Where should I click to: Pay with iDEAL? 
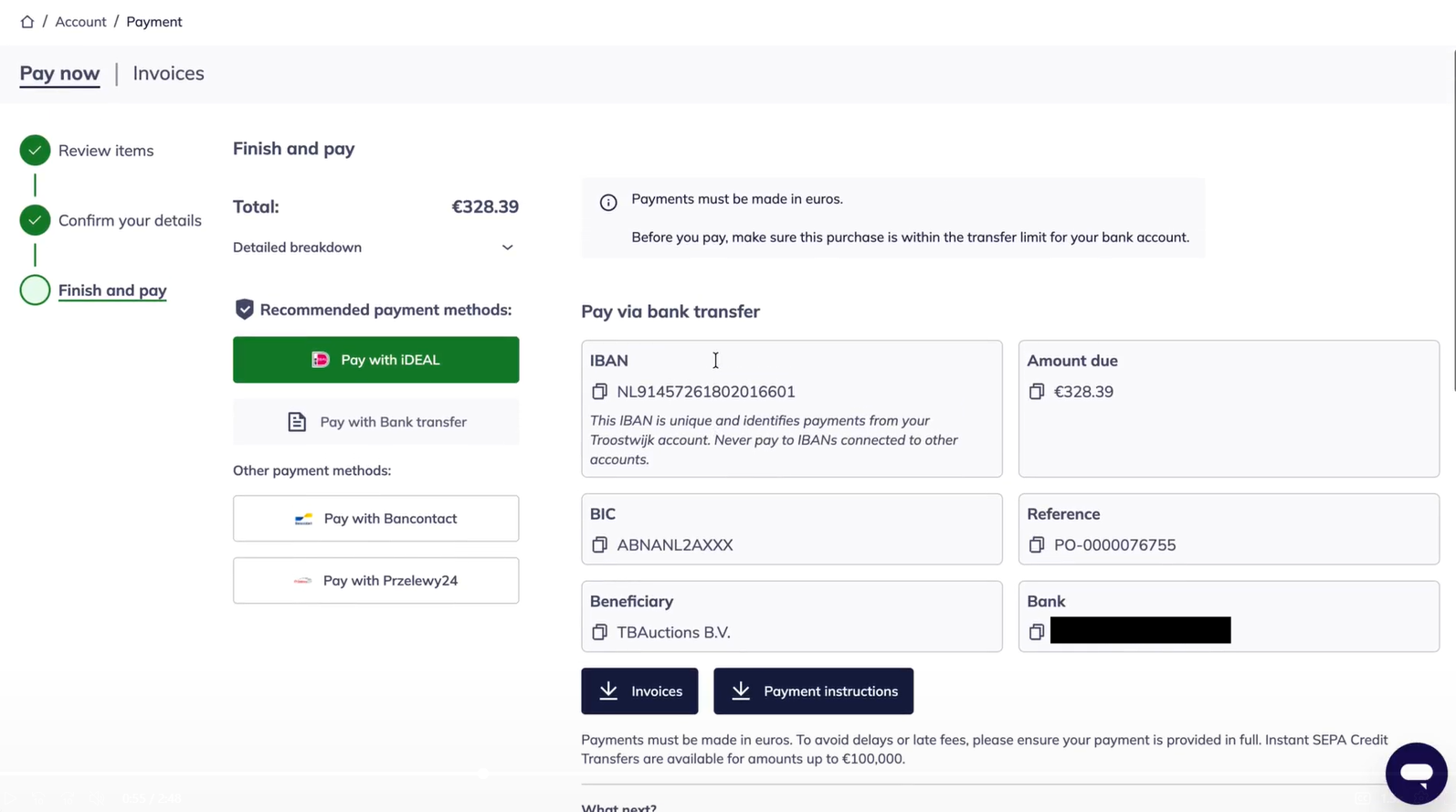coord(375,360)
